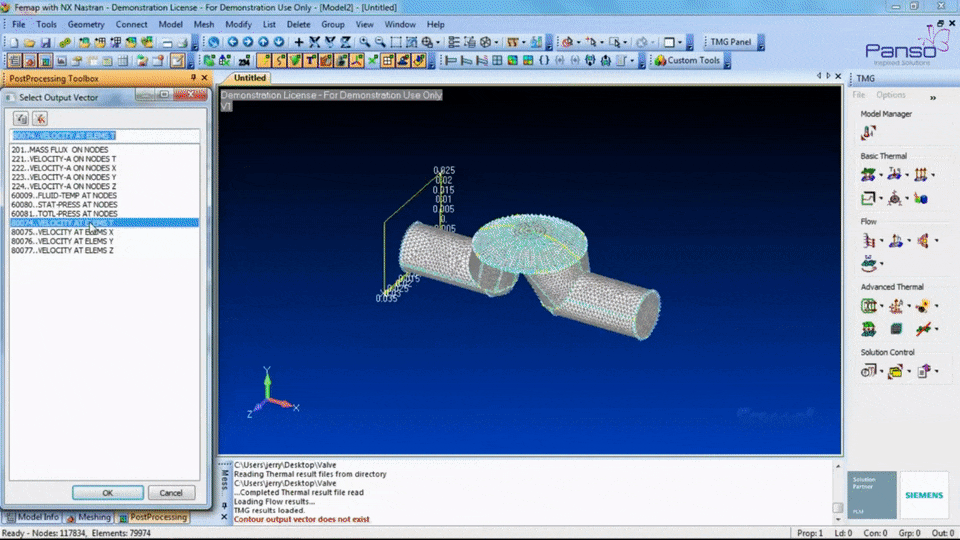This screenshot has height=540, width=960.
Task: Open dropdown next to first Advanced Thermal icon
Action: (882, 306)
